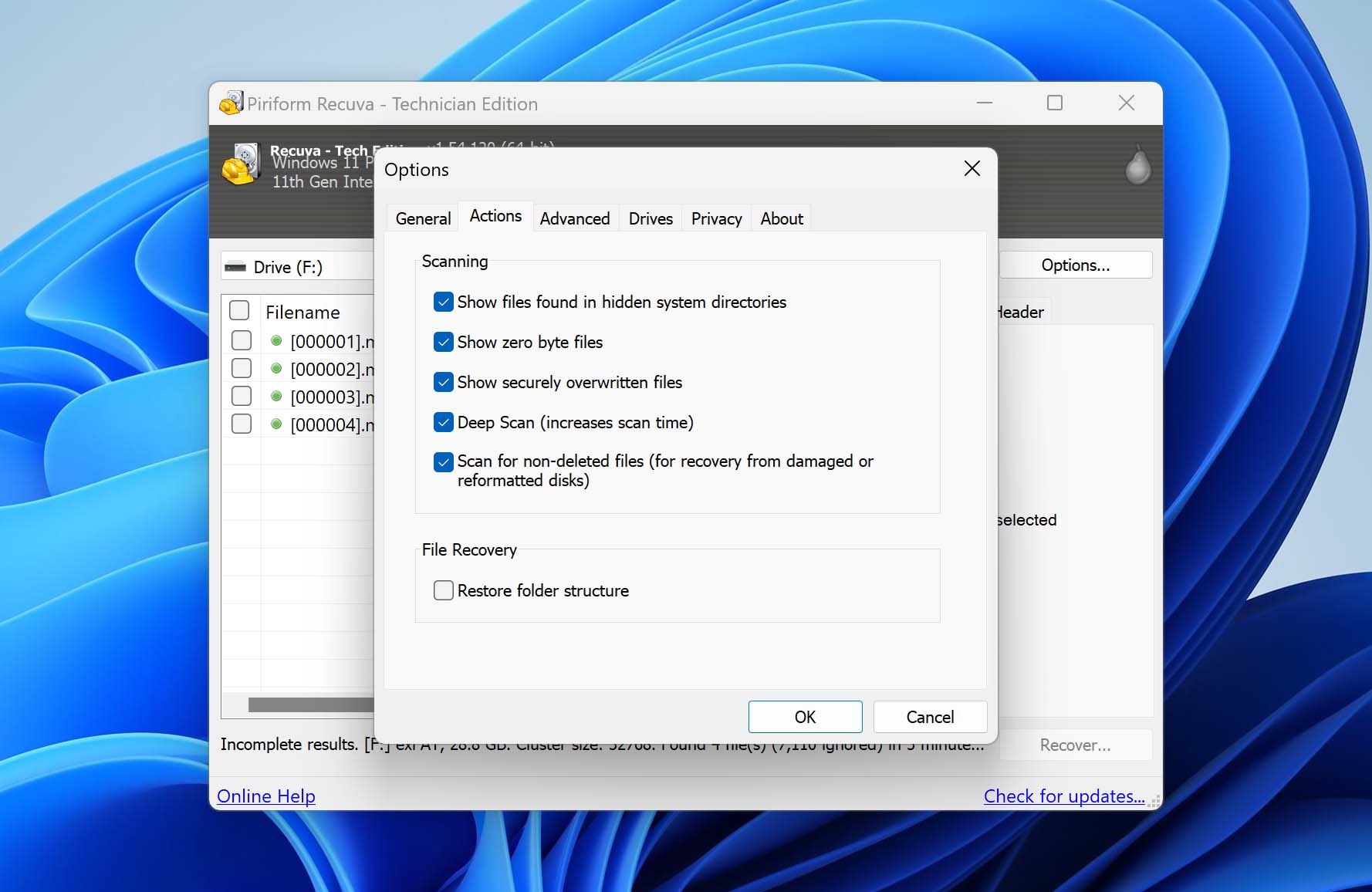The height and width of the screenshot is (892, 1372).
Task: Check the box for file [000001]
Action: [242, 340]
